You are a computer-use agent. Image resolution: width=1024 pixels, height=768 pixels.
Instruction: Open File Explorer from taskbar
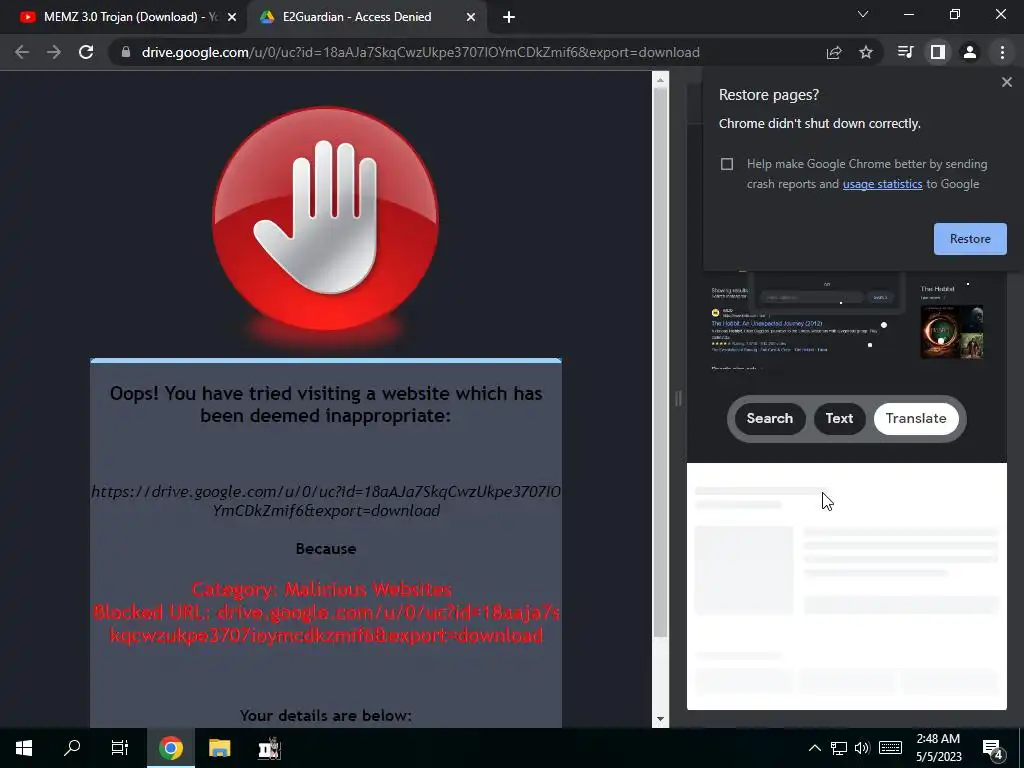[220, 748]
